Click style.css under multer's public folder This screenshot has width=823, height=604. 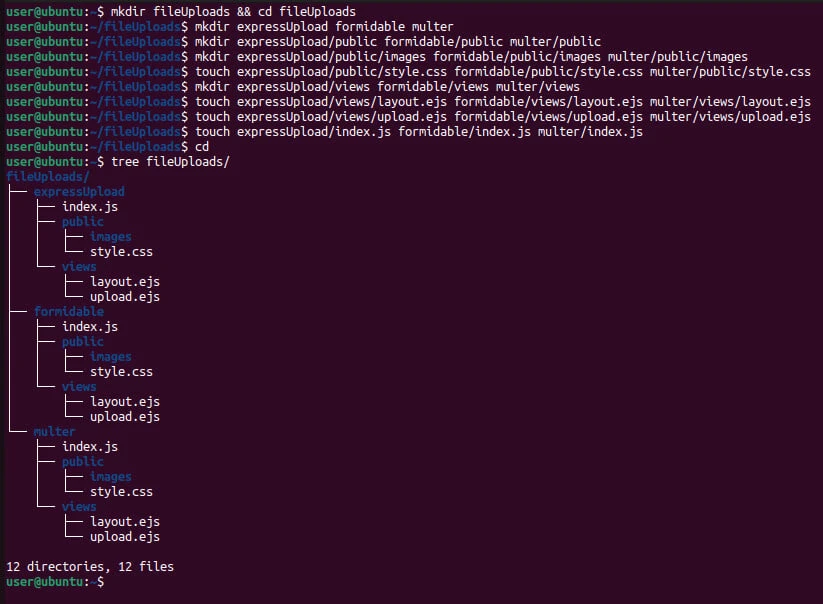121,491
